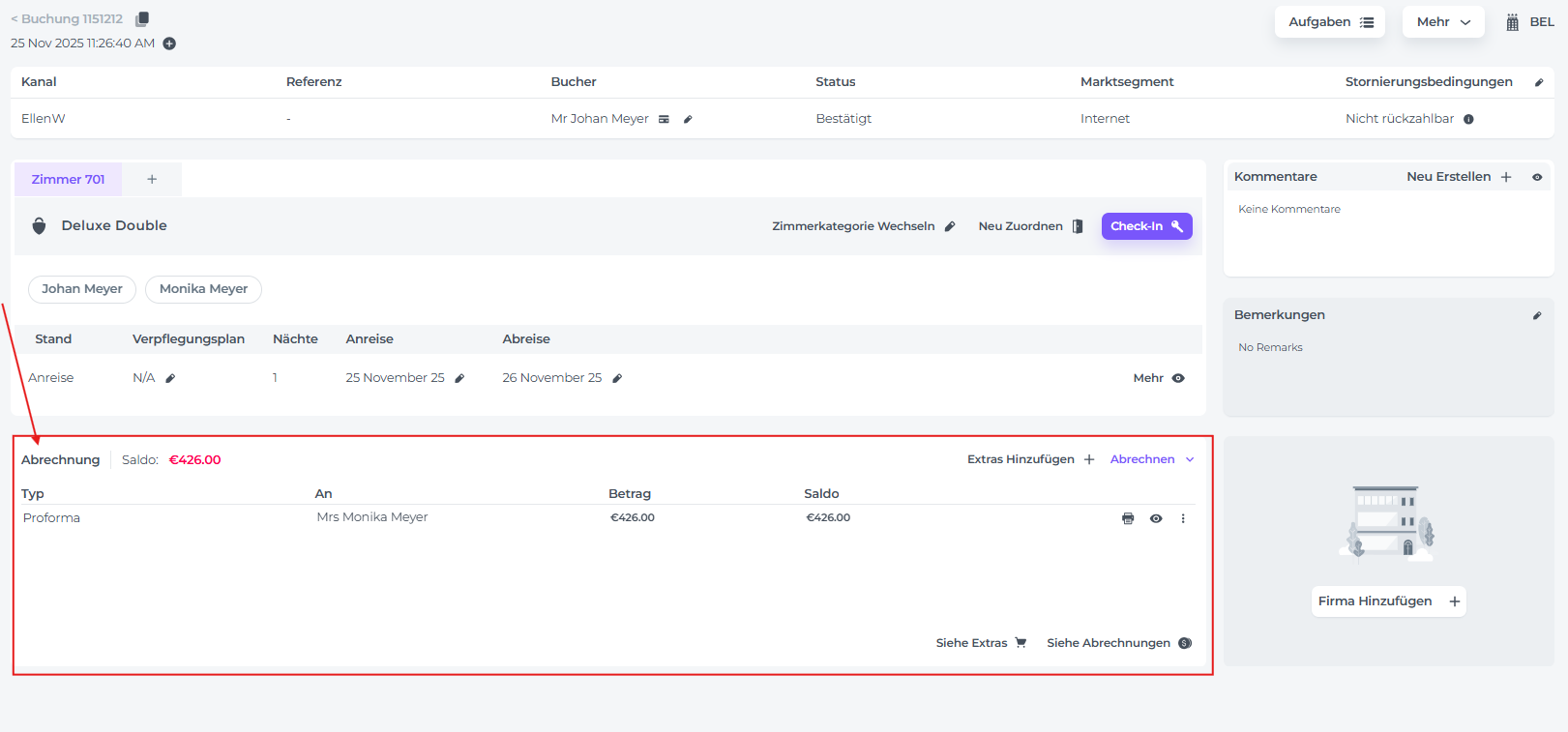Edit the Bemerkungen remarks section
This screenshot has width=1568, height=732.
pos(1537,315)
